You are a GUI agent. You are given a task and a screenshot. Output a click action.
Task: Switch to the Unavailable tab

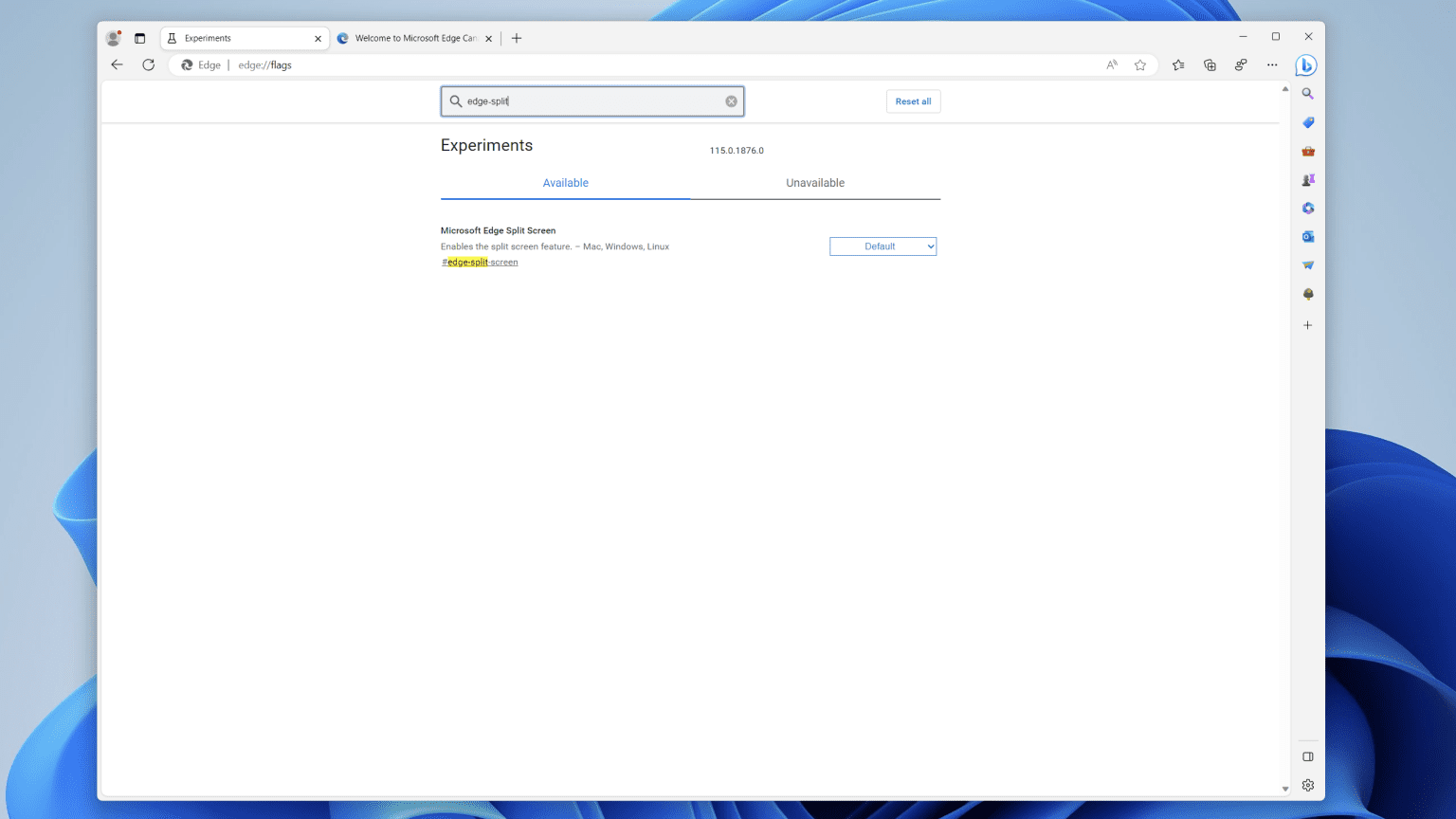click(814, 182)
